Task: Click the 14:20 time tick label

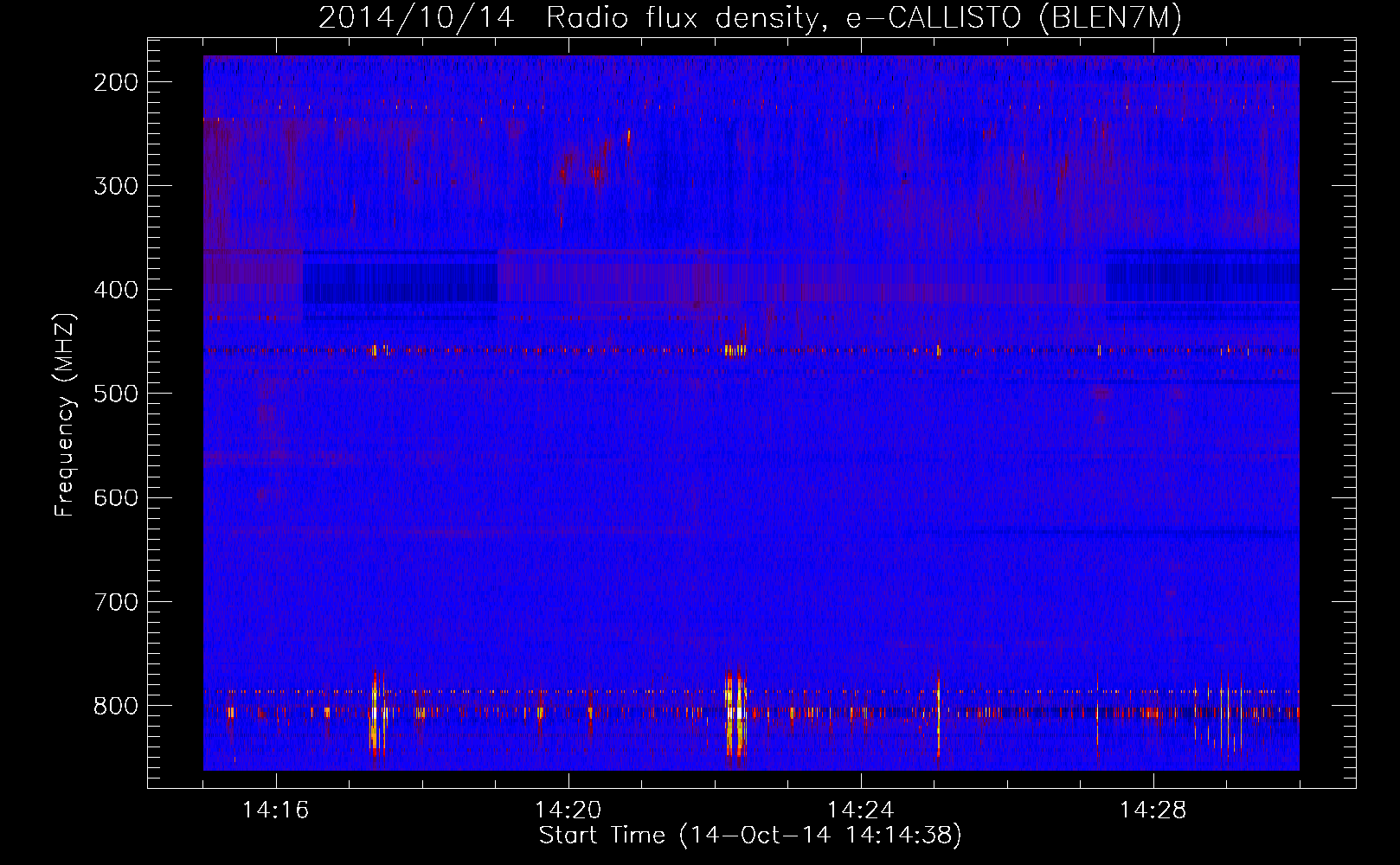Action: pyautogui.click(x=568, y=811)
